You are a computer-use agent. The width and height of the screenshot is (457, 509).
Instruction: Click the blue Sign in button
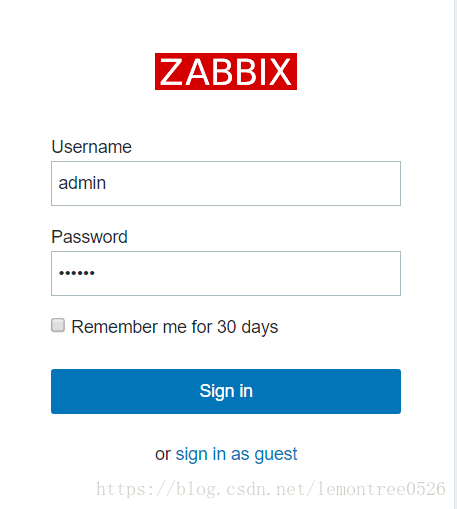pyautogui.click(x=226, y=391)
